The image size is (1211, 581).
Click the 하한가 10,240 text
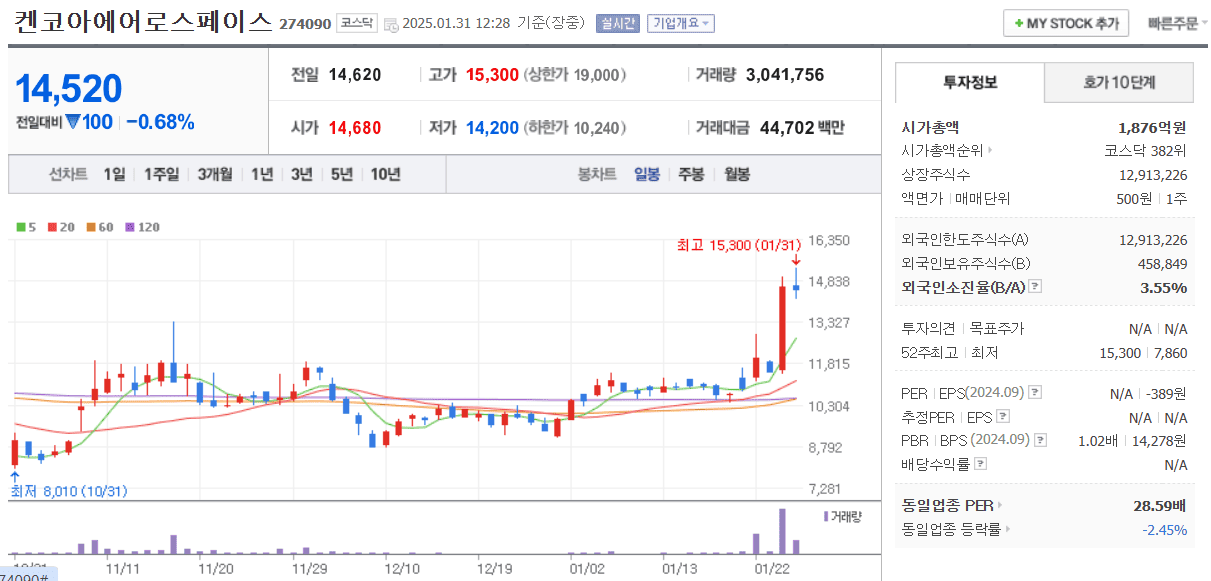(576, 128)
